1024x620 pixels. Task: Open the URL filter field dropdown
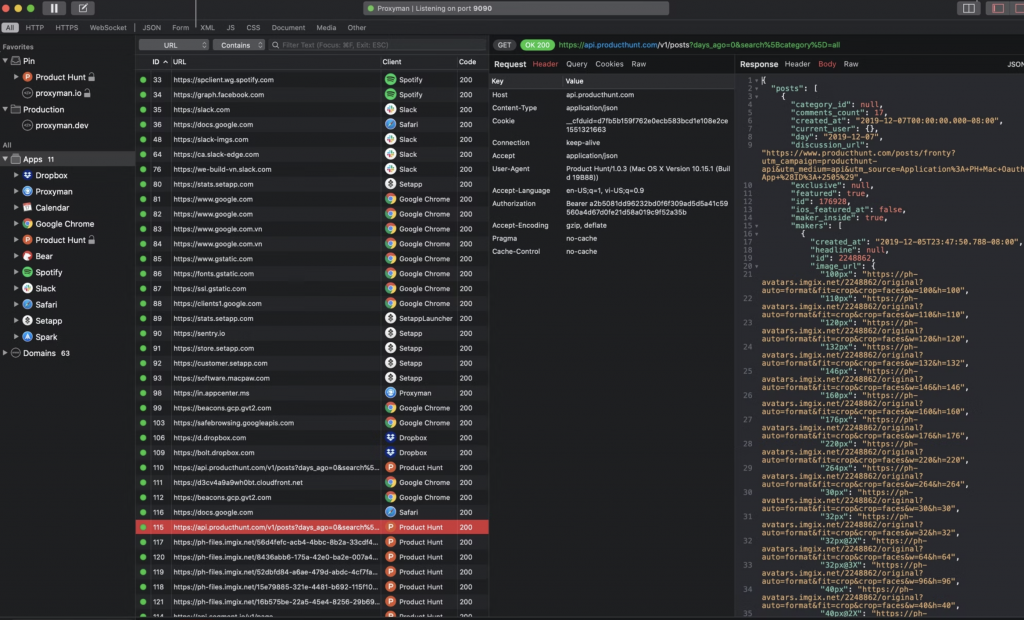174,45
